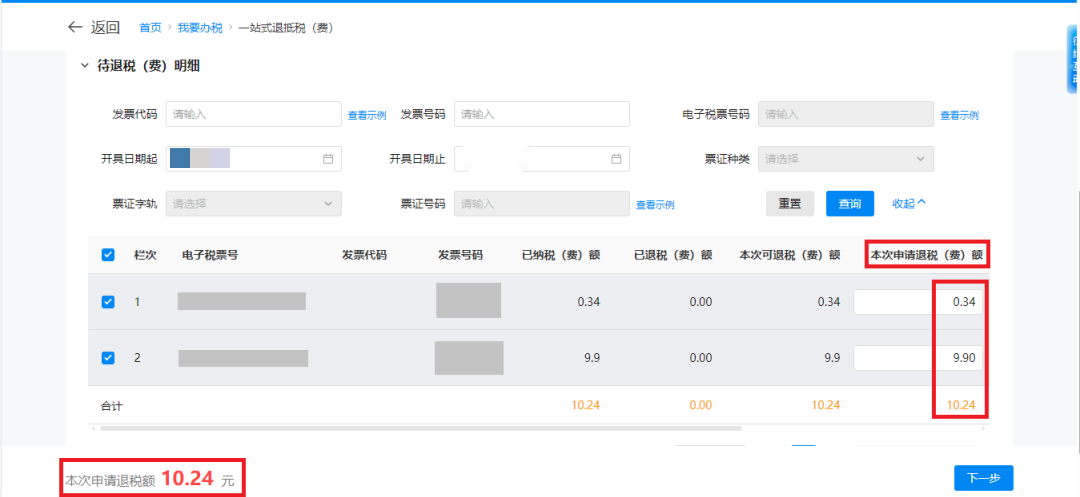Viewport: 1080px width, 497px height.
Task: Open calendar icon in 开具日期起 field
Action: pos(328,159)
